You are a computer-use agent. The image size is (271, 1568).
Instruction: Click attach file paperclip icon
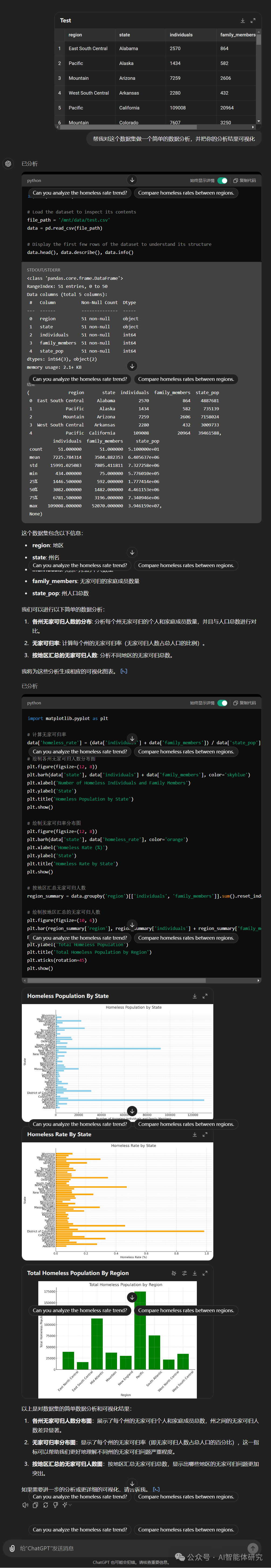[x=12, y=1548]
